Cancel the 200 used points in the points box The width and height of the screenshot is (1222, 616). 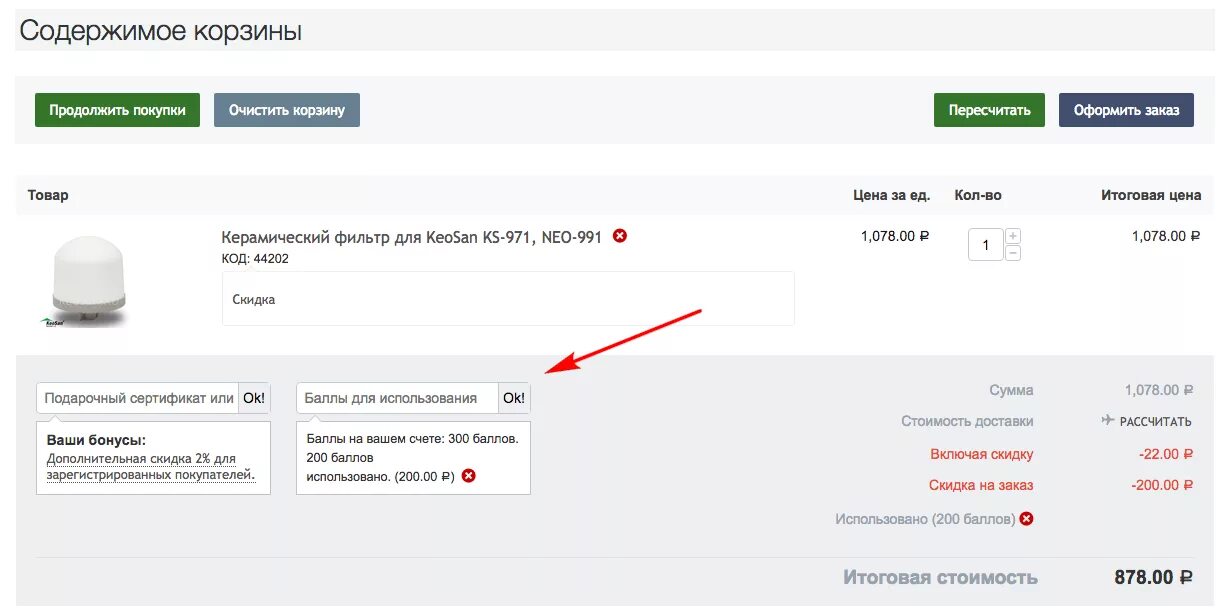click(468, 476)
